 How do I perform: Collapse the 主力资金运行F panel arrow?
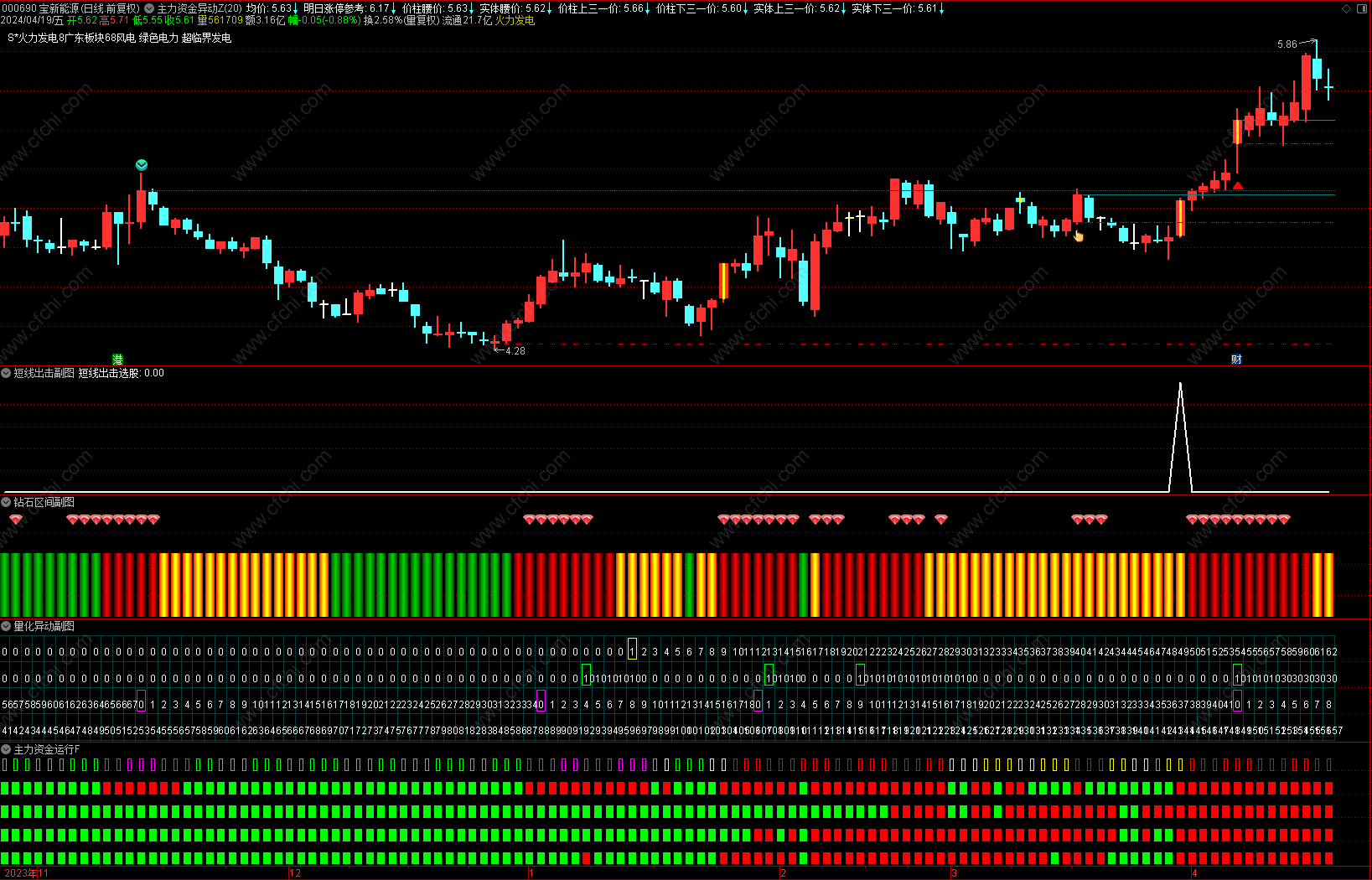(x=6, y=749)
